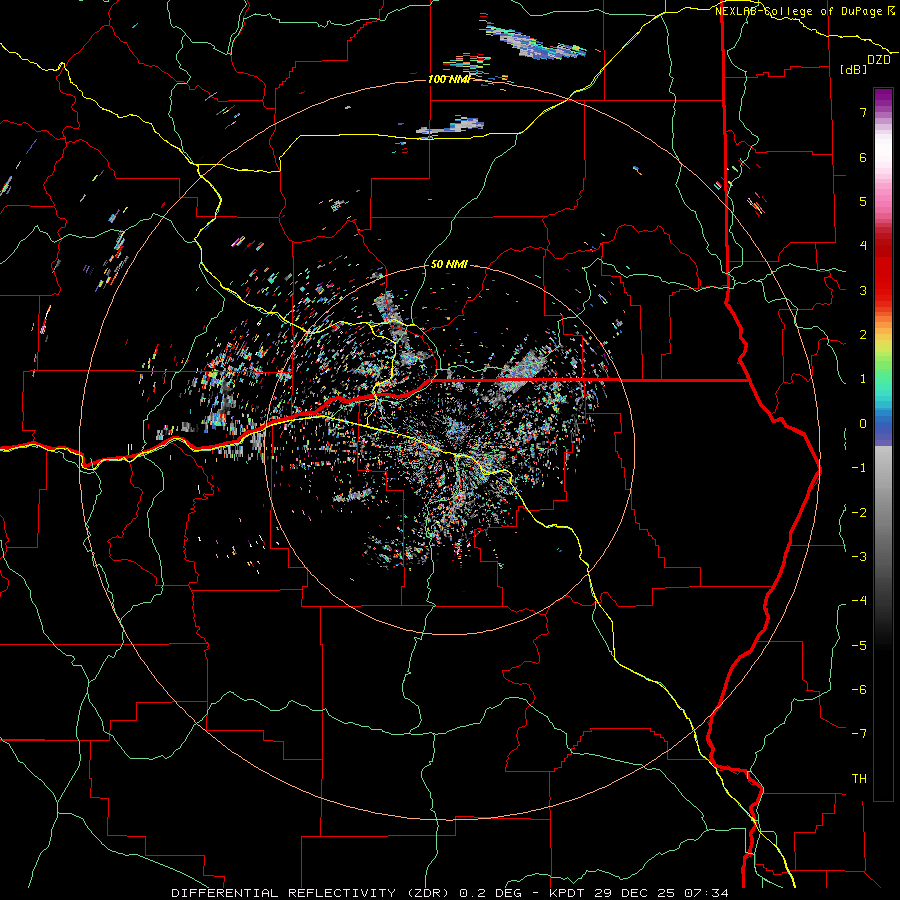Click the "-2" value on the color scale
Image resolution: width=900 pixels, height=900 pixels.
pyautogui.click(x=859, y=513)
